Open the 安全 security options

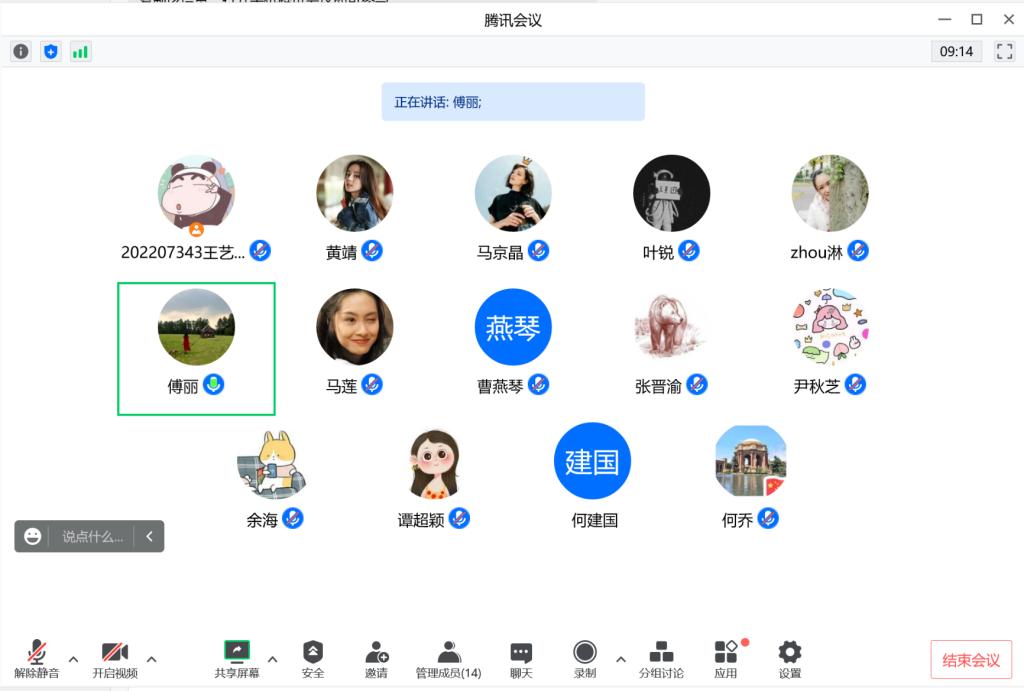tap(313, 659)
